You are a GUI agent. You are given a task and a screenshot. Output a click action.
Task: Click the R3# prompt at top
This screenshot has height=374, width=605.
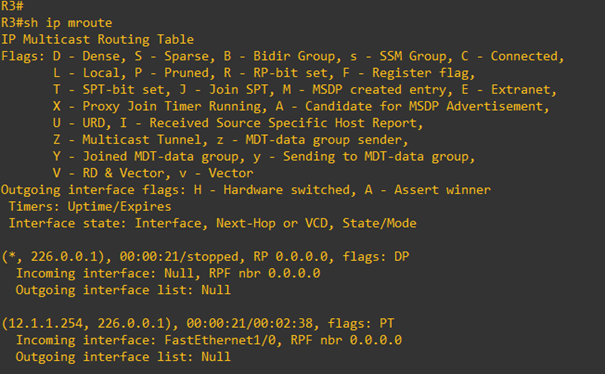pyautogui.click(x=12, y=6)
